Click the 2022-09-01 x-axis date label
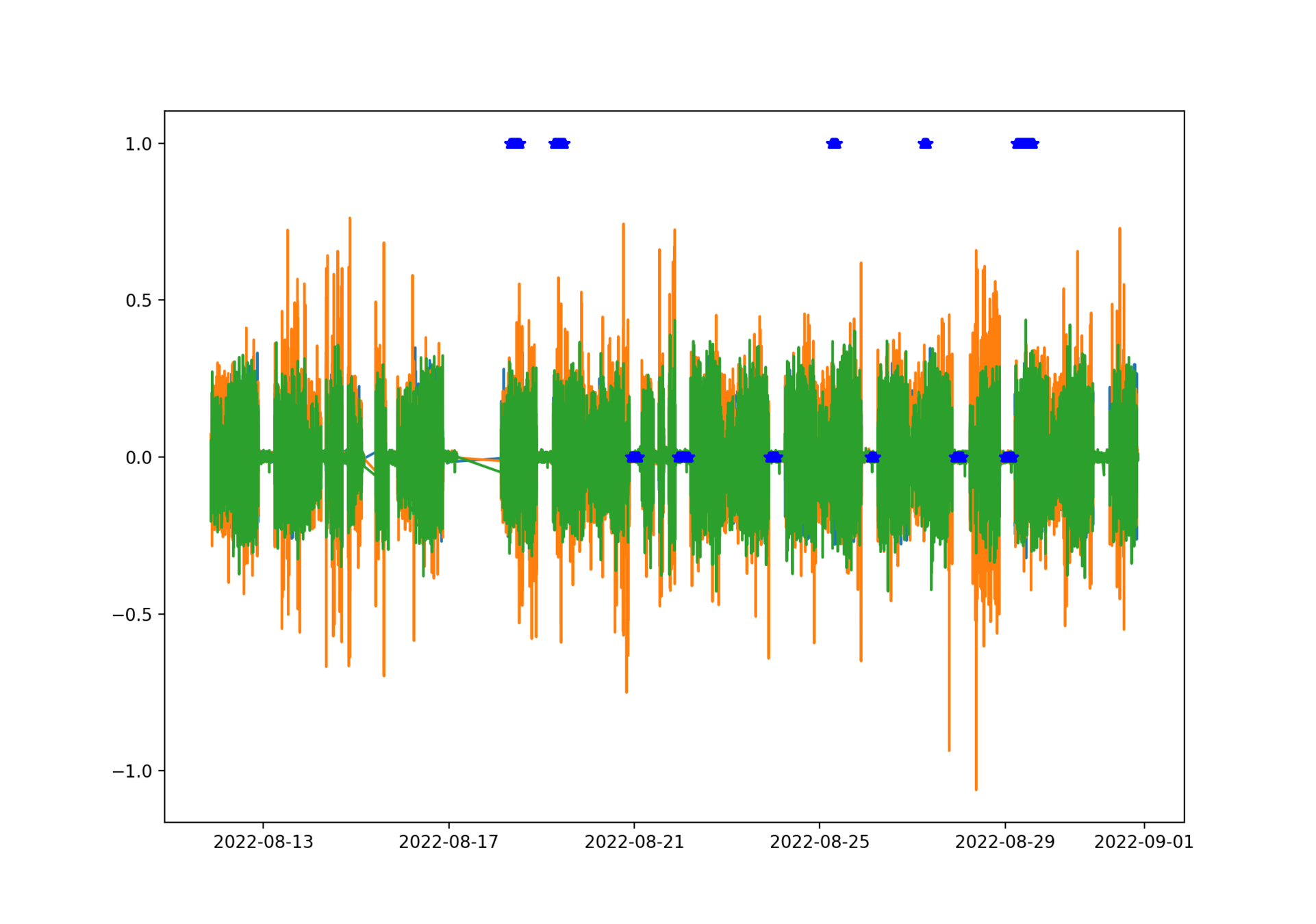 pyautogui.click(x=1143, y=843)
